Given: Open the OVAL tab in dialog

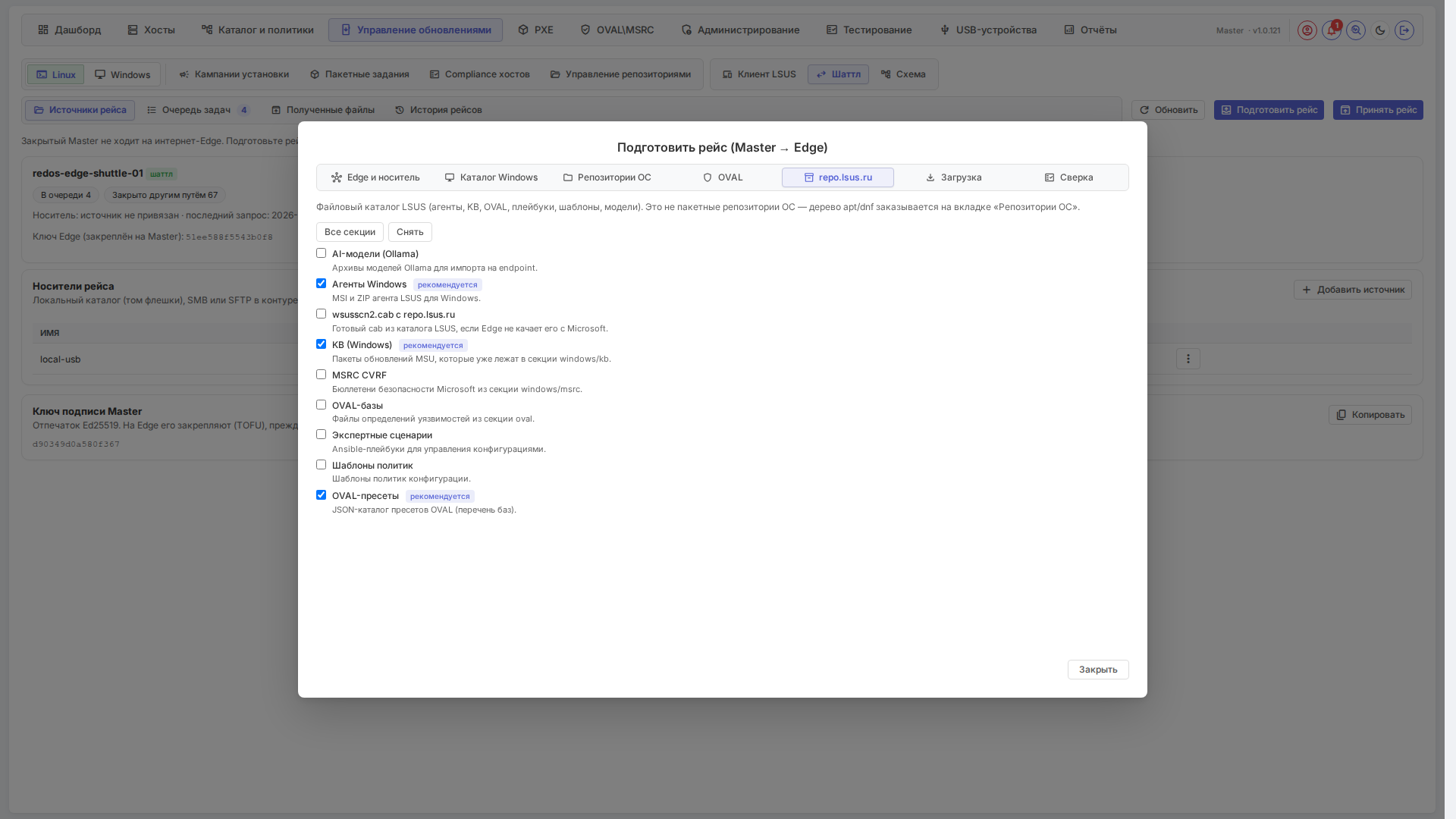Looking at the screenshot, I should 723,177.
